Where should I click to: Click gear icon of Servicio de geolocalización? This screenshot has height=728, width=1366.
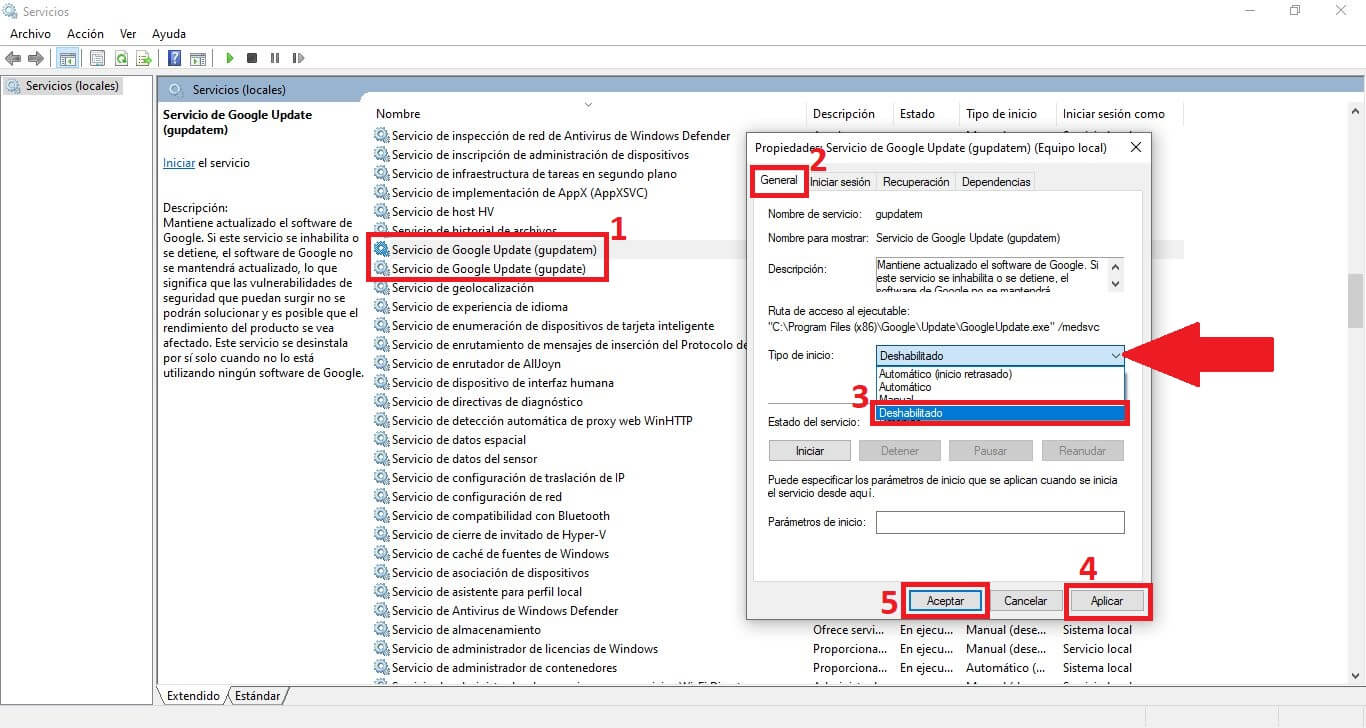pos(381,288)
